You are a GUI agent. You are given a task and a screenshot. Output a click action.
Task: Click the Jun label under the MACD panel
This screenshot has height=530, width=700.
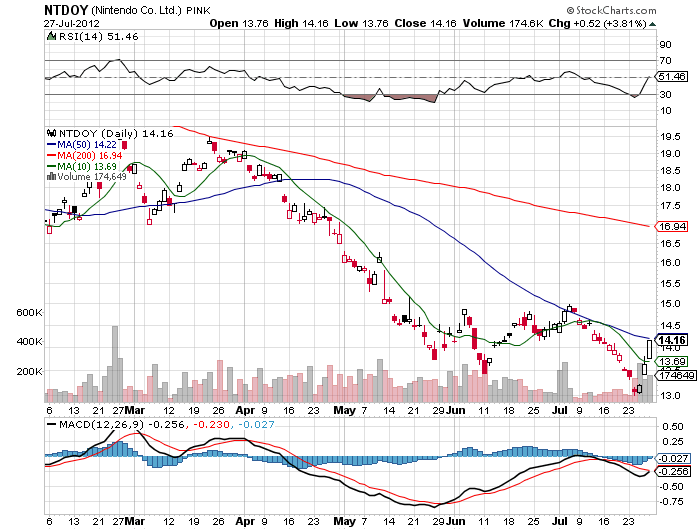[x=456, y=521]
